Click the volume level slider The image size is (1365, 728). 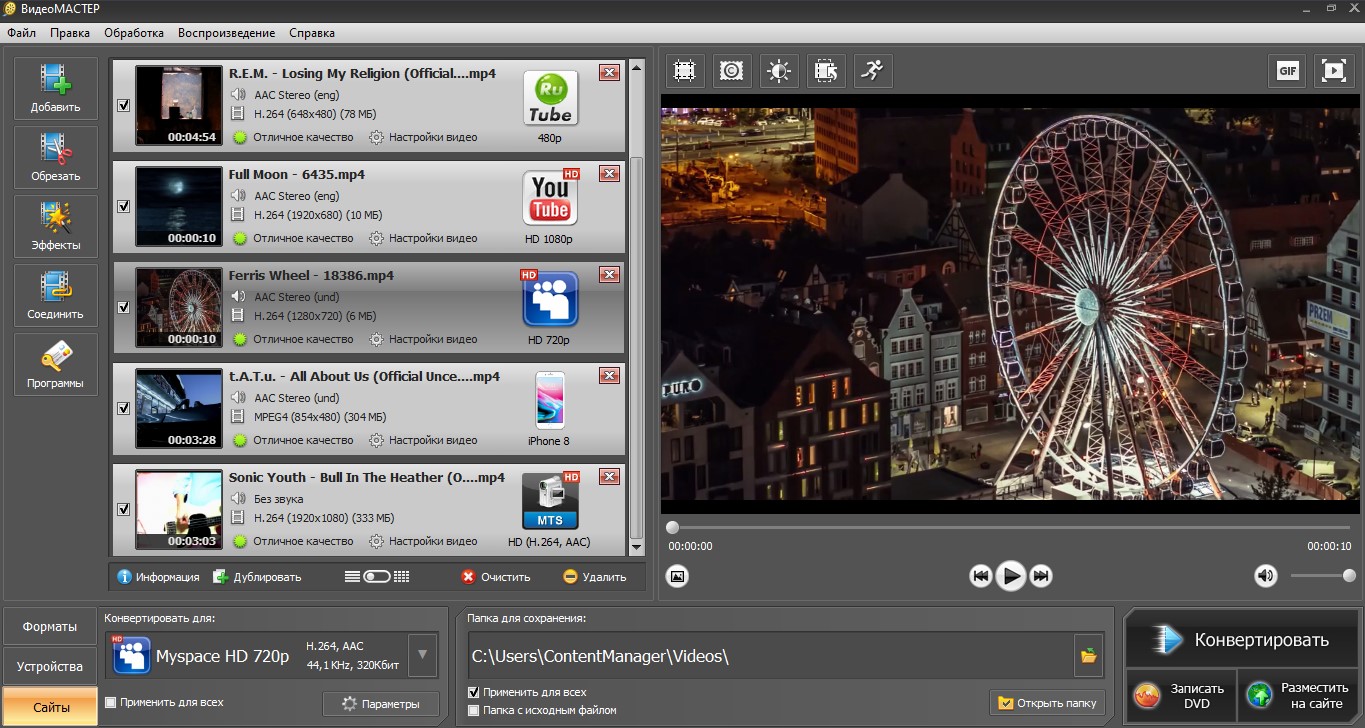pos(1322,575)
